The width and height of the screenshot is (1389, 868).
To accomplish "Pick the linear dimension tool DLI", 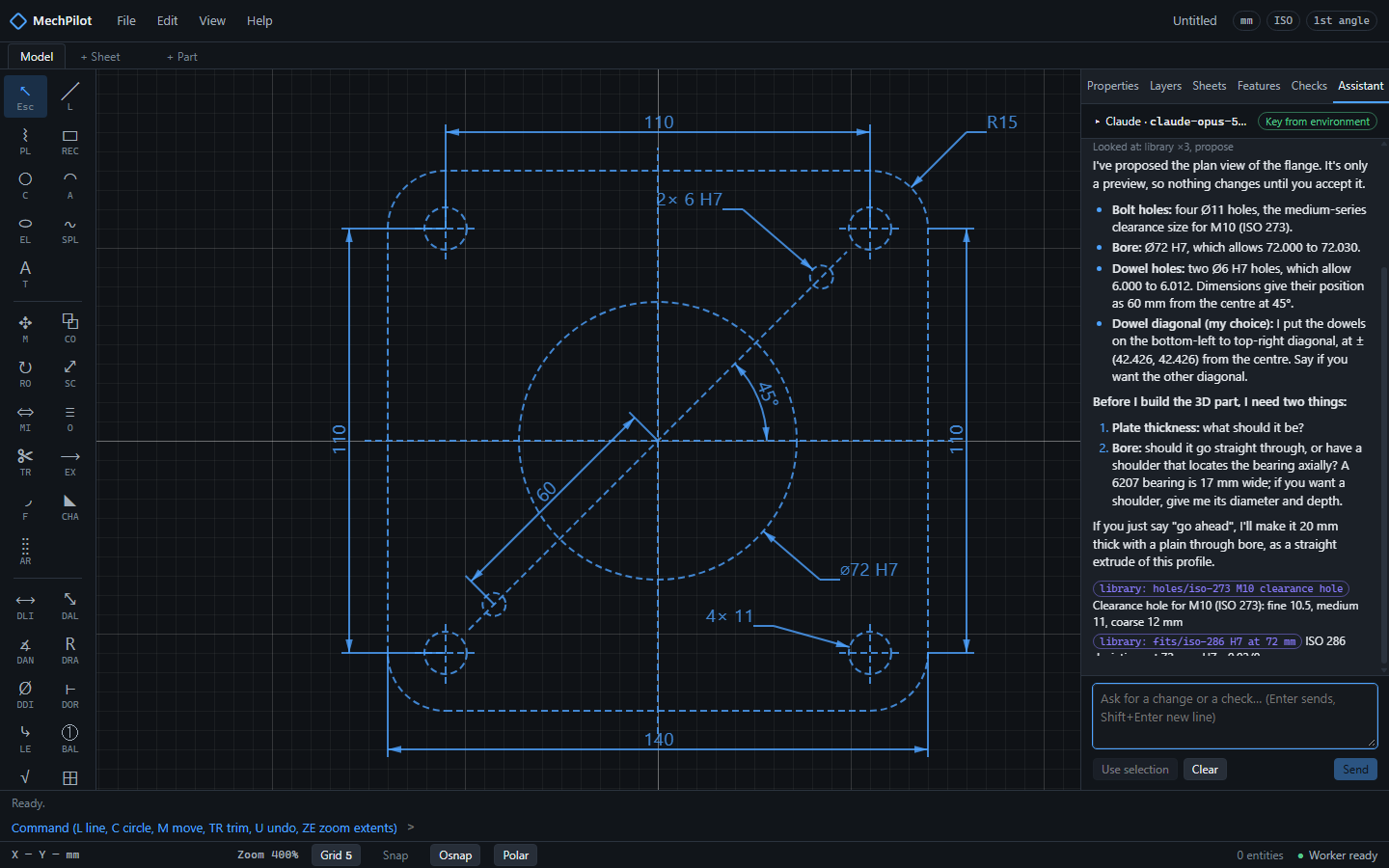I will coord(25,606).
